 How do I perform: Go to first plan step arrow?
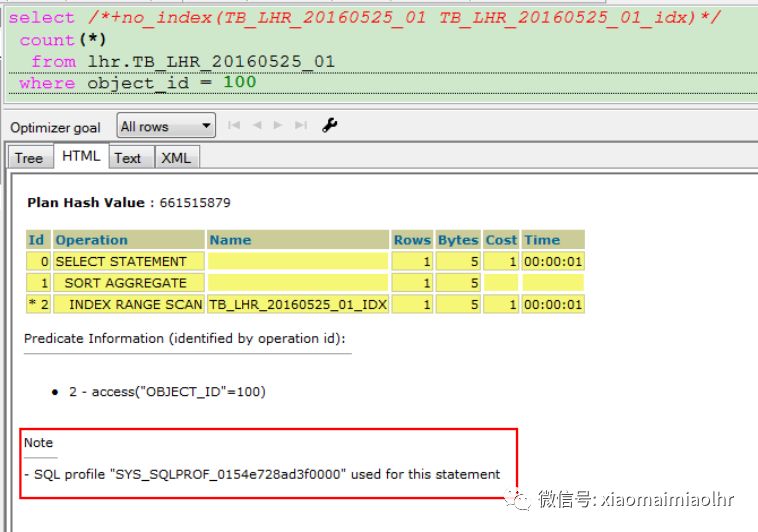click(x=234, y=125)
